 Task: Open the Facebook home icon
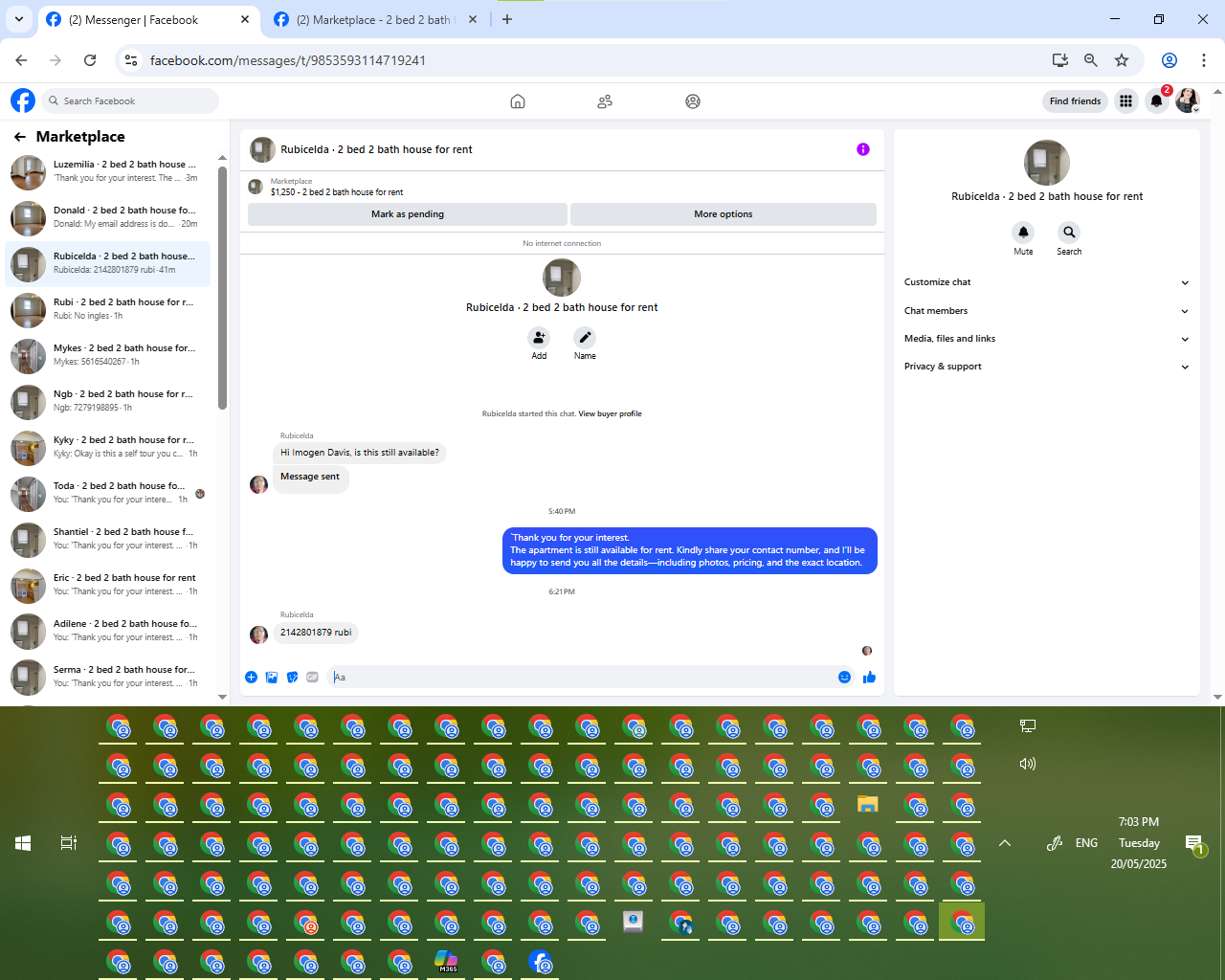point(518,101)
